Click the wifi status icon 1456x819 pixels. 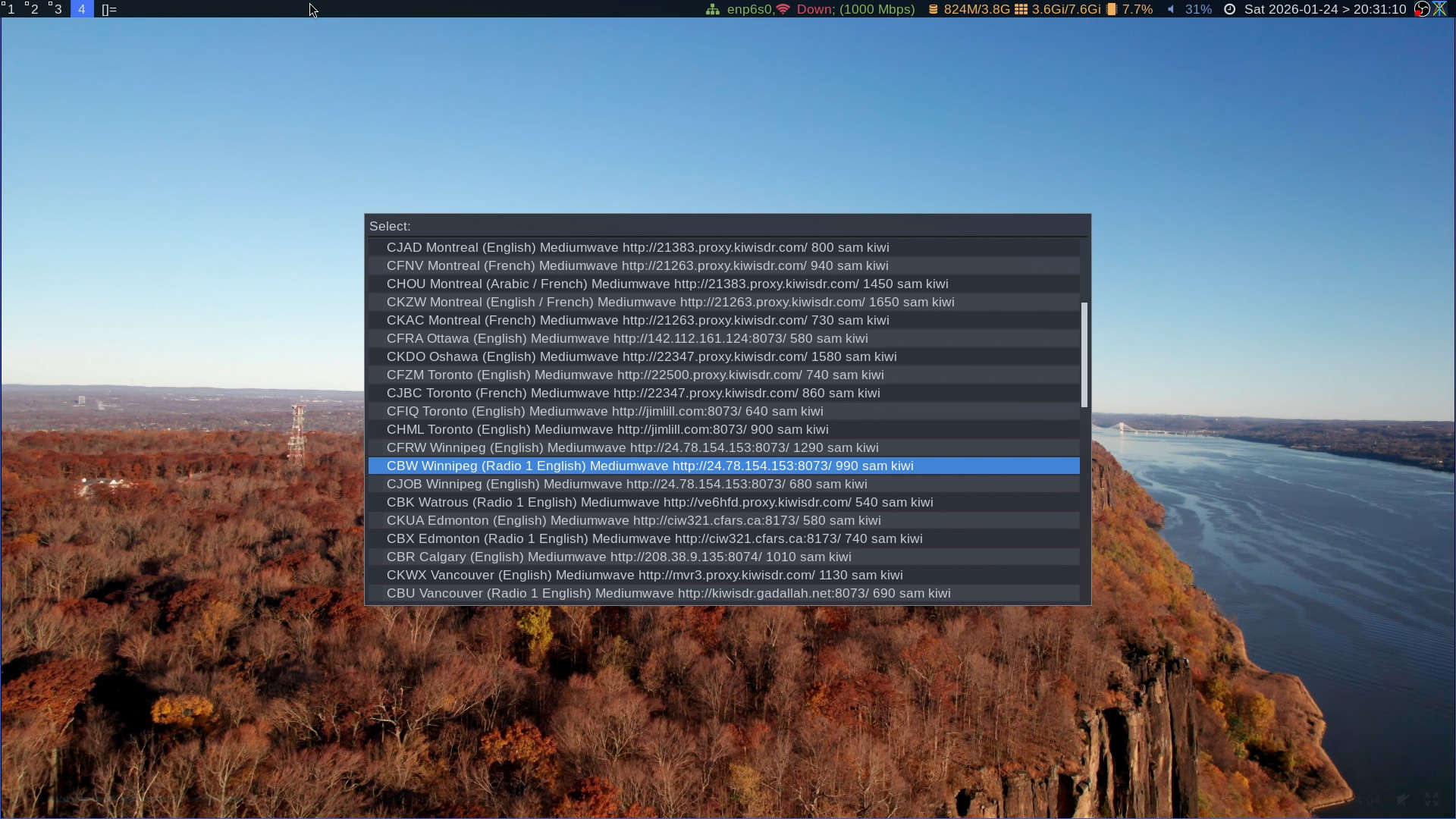point(783,9)
